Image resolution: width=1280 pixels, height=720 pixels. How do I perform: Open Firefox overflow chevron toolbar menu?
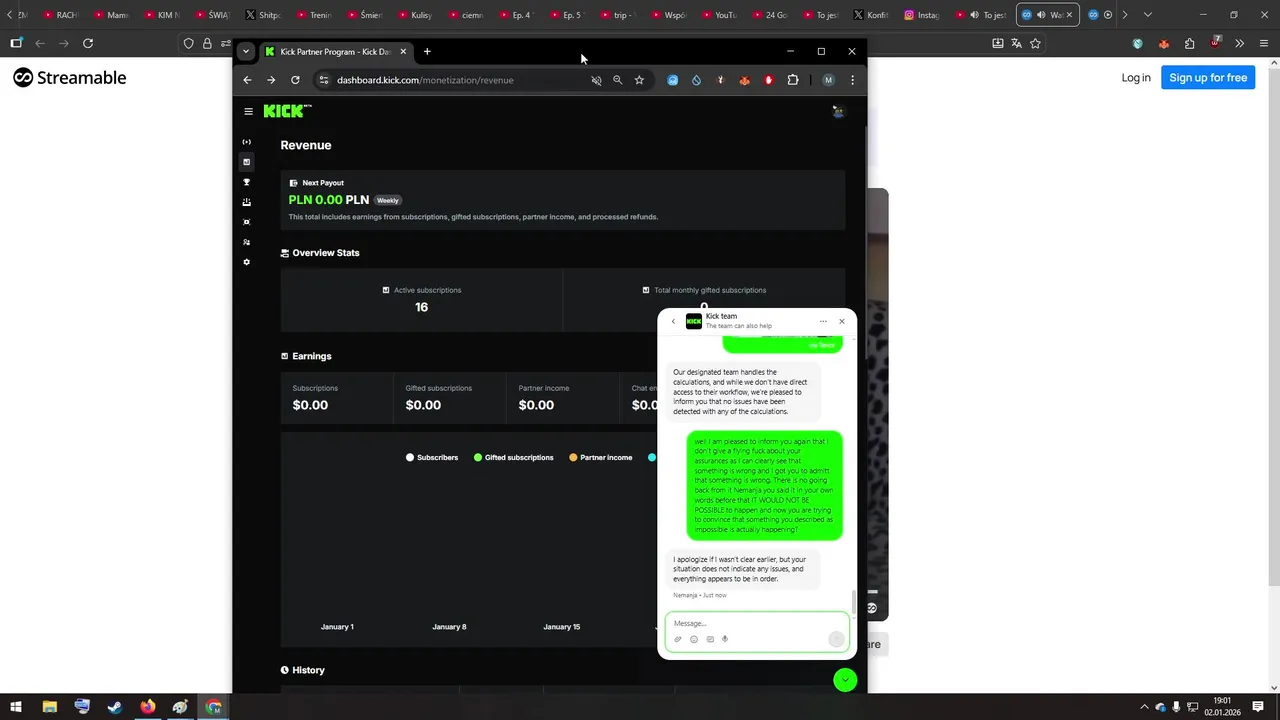(x=1239, y=43)
